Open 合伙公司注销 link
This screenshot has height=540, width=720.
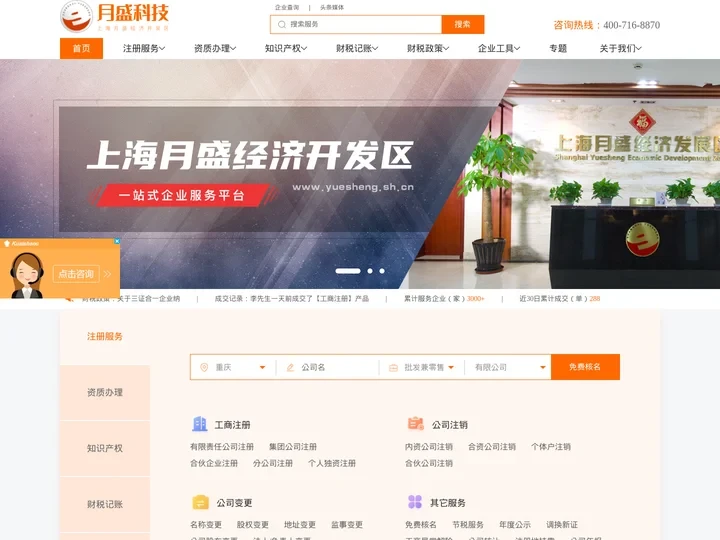[x=429, y=463]
